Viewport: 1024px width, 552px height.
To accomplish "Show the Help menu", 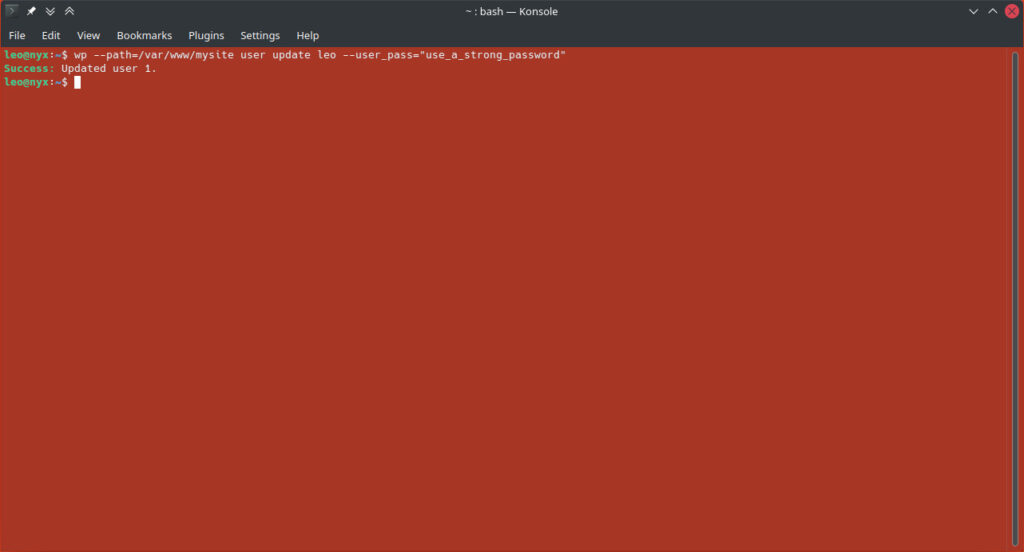I will tap(308, 35).
